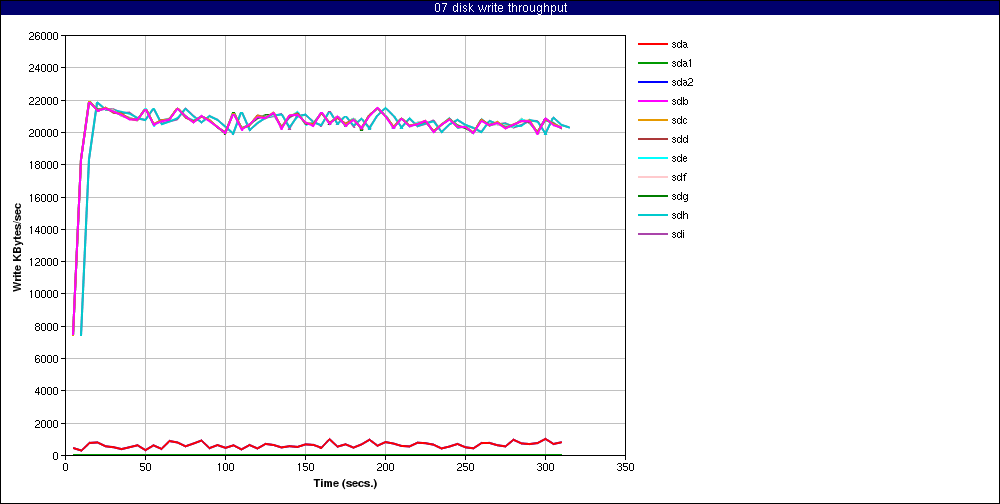Click the 'Time (secs.)' axis label
Viewport: 1000px width, 504px height.
point(345,483)
